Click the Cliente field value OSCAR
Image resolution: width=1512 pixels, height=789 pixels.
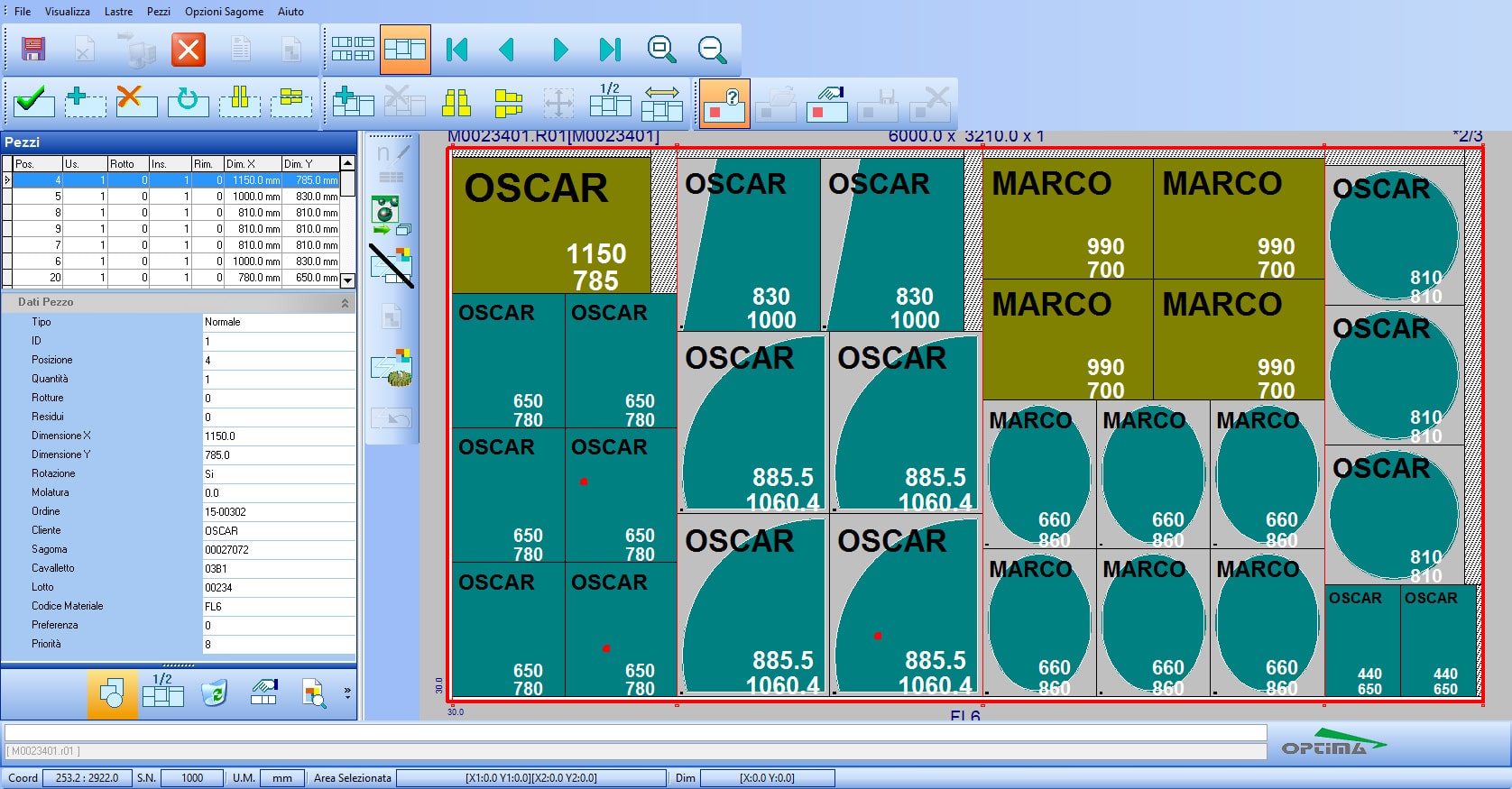(x=279, y=531)
